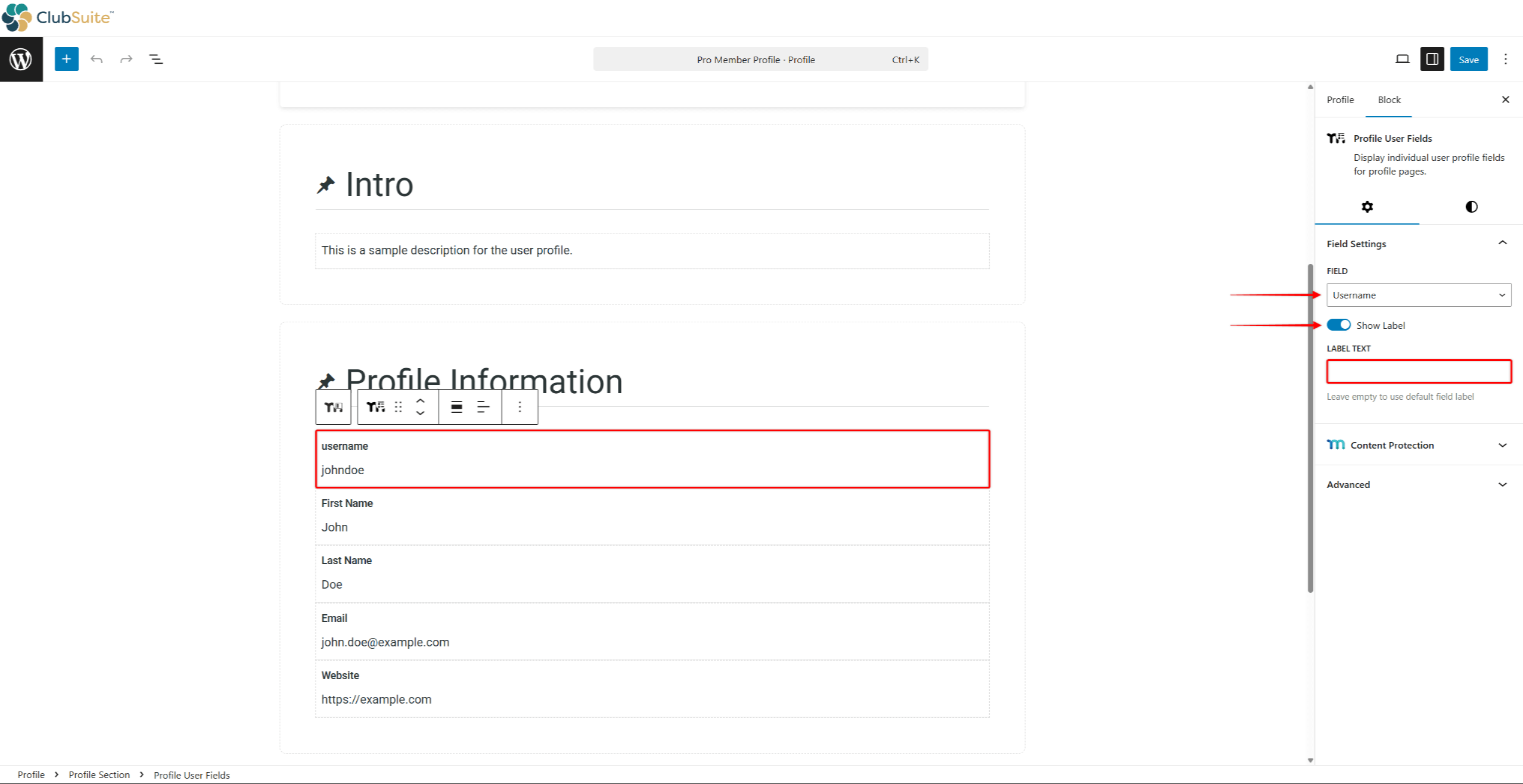Click the Label Text input field
This screenshot has height=784, width=1523.
pos(1418,372)
